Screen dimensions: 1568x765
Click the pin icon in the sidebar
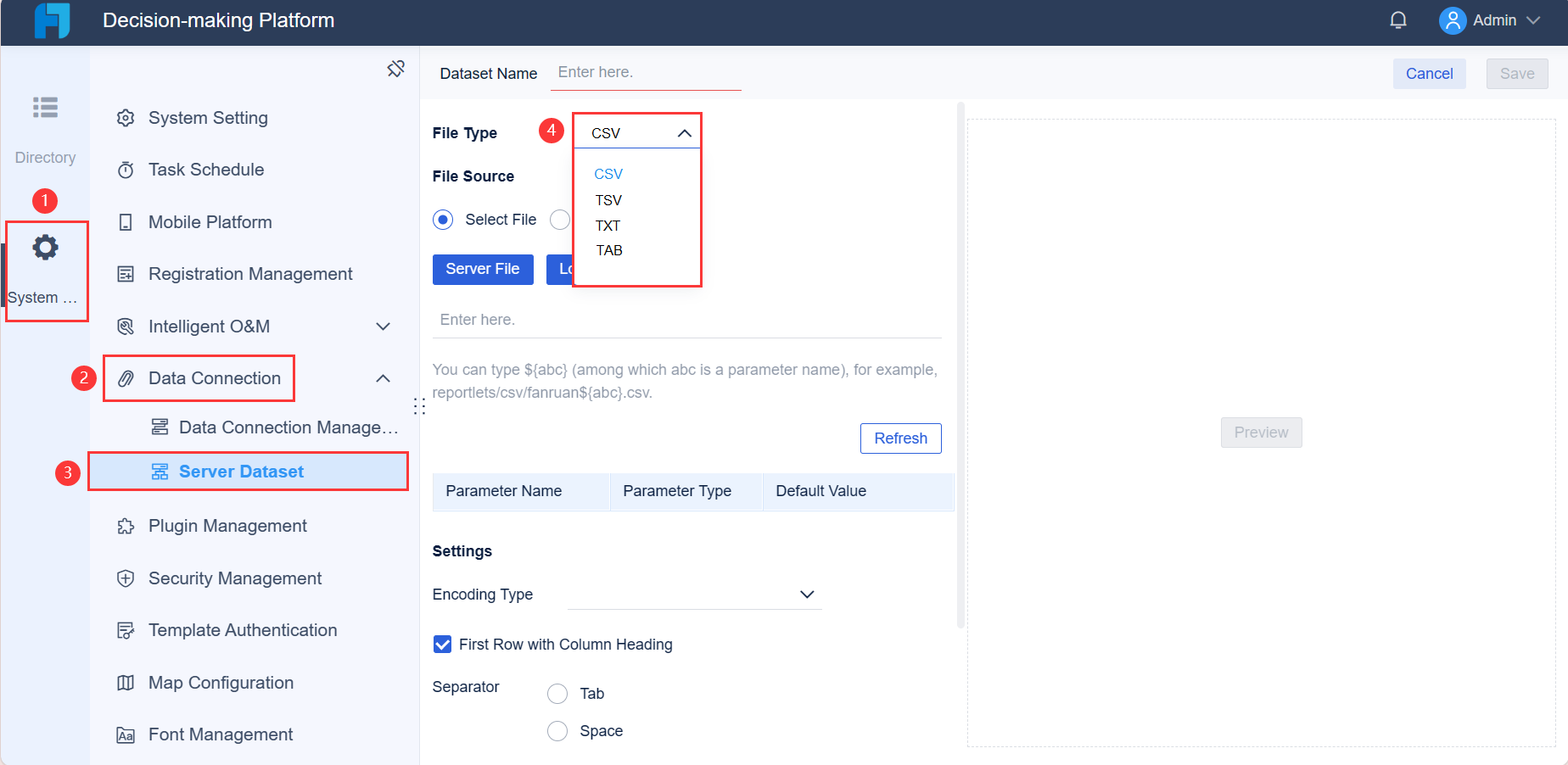pos(395,69)
